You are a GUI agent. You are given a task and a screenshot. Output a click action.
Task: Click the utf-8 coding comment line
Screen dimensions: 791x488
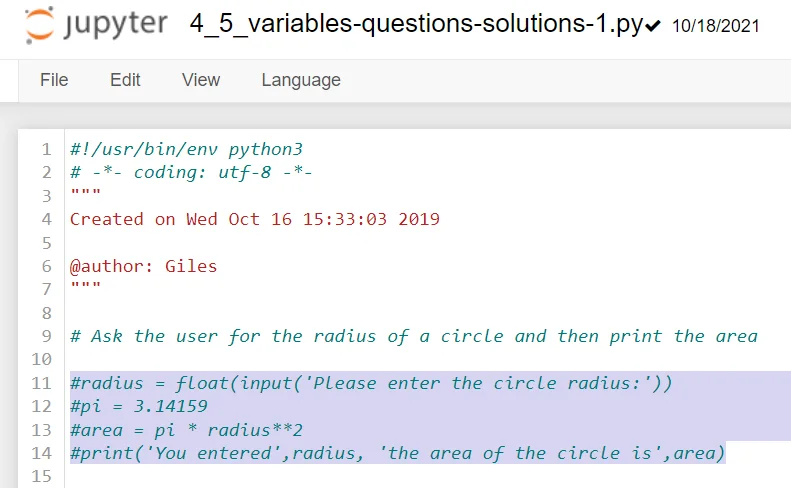[x=191, y=173]
